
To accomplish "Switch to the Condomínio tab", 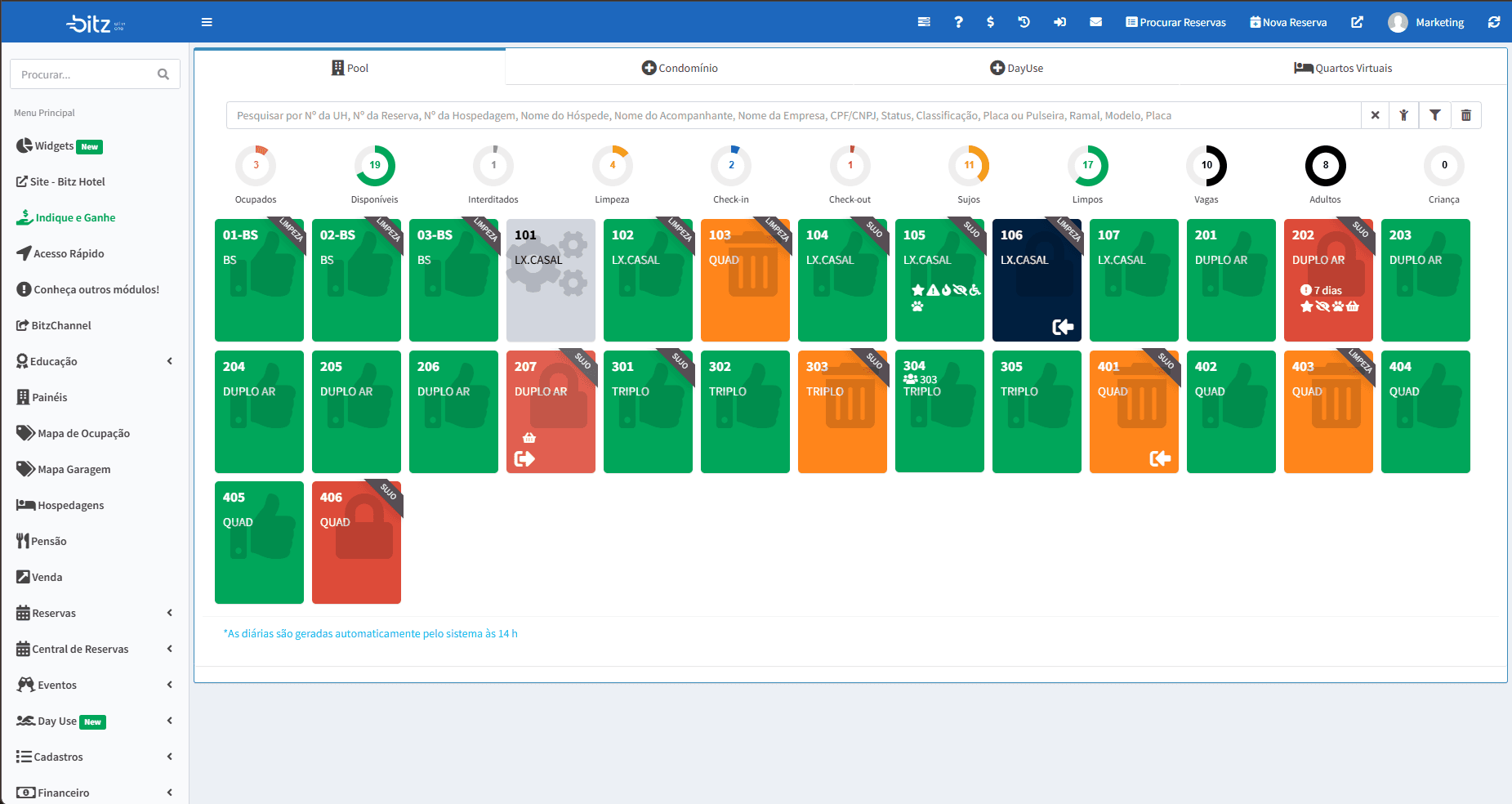I will tap(680, 68).
